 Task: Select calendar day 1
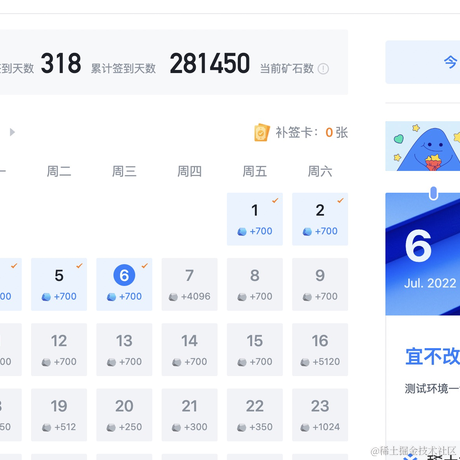click(x=255, y=219)
